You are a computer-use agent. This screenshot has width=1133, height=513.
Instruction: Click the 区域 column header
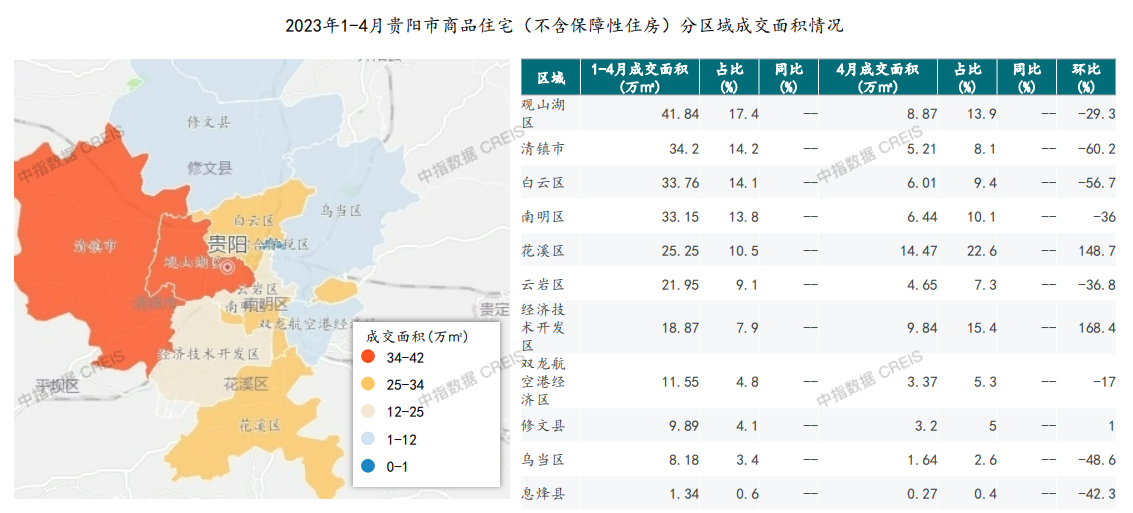tap(551, 78)
